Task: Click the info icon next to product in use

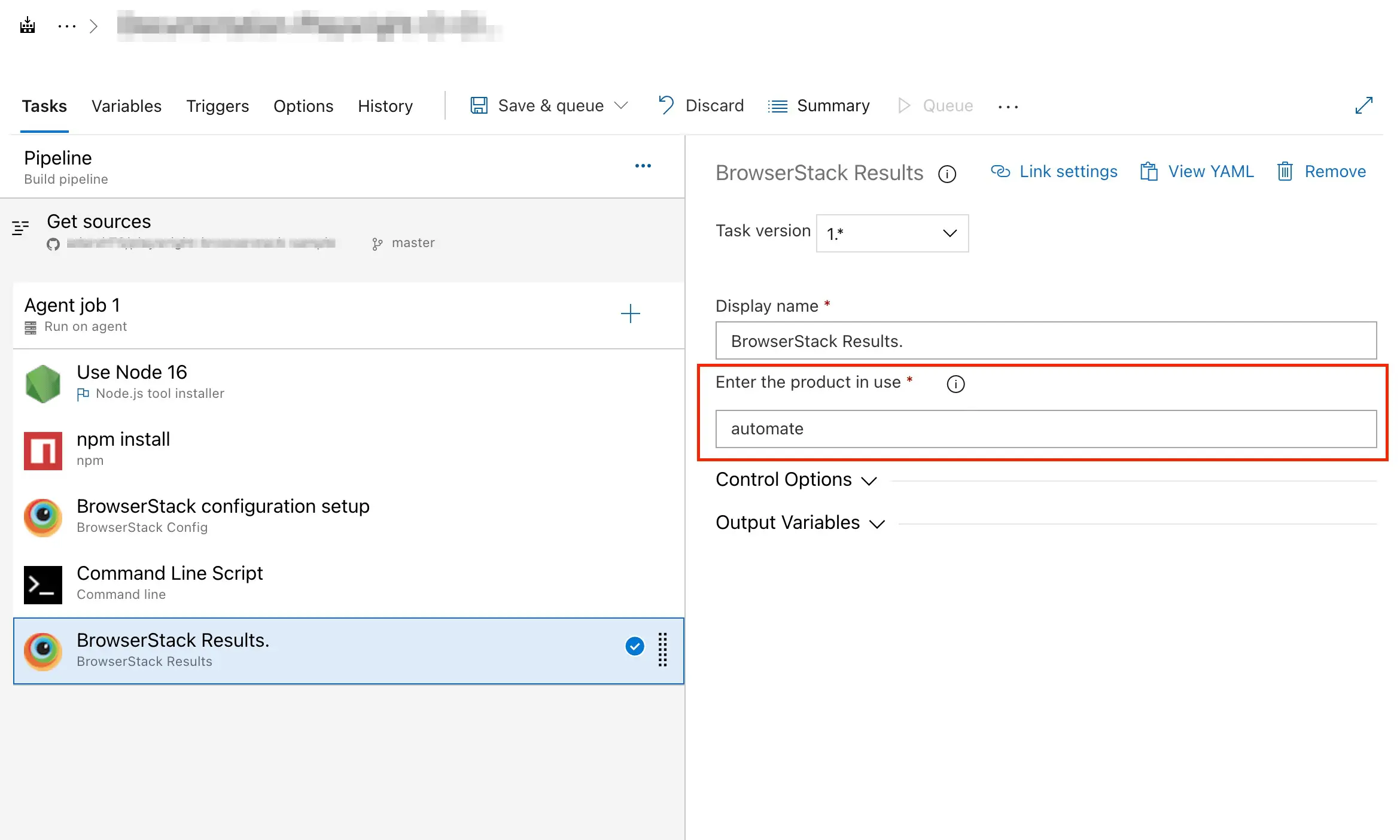Action: tap(955, 384)
